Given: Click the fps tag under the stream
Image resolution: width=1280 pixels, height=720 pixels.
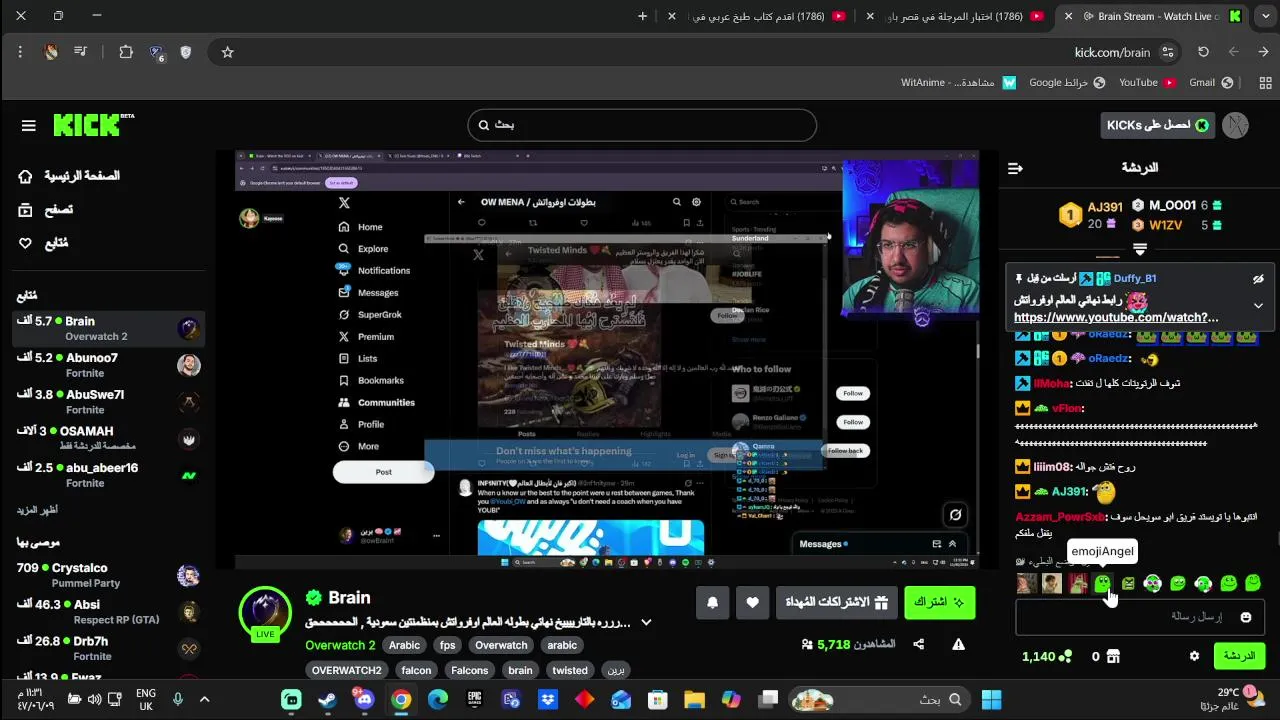Looking at the screenshot, I should click(448, 645).
